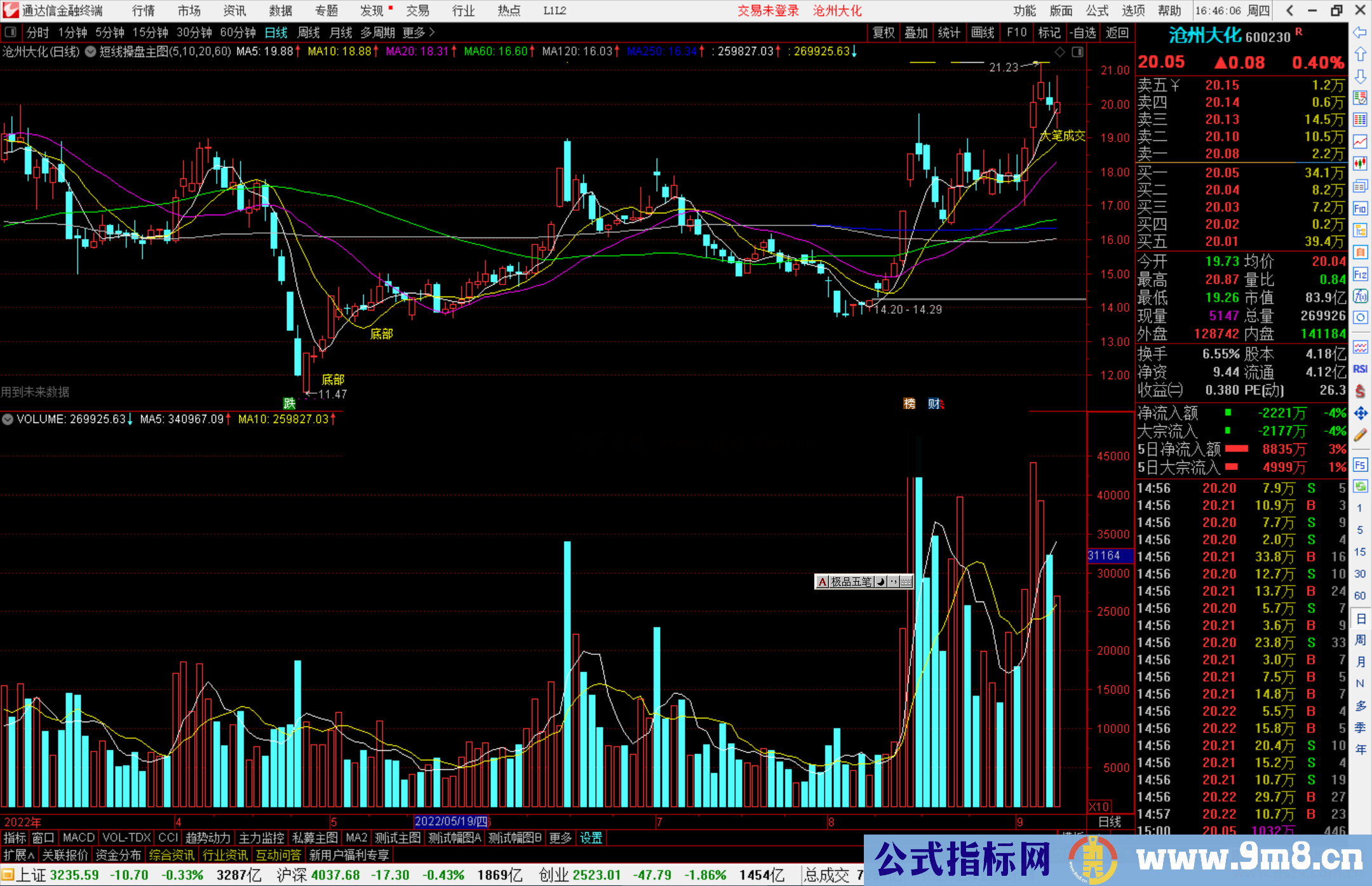Open the trend line chart sidebar icon

click(1360, 142)
